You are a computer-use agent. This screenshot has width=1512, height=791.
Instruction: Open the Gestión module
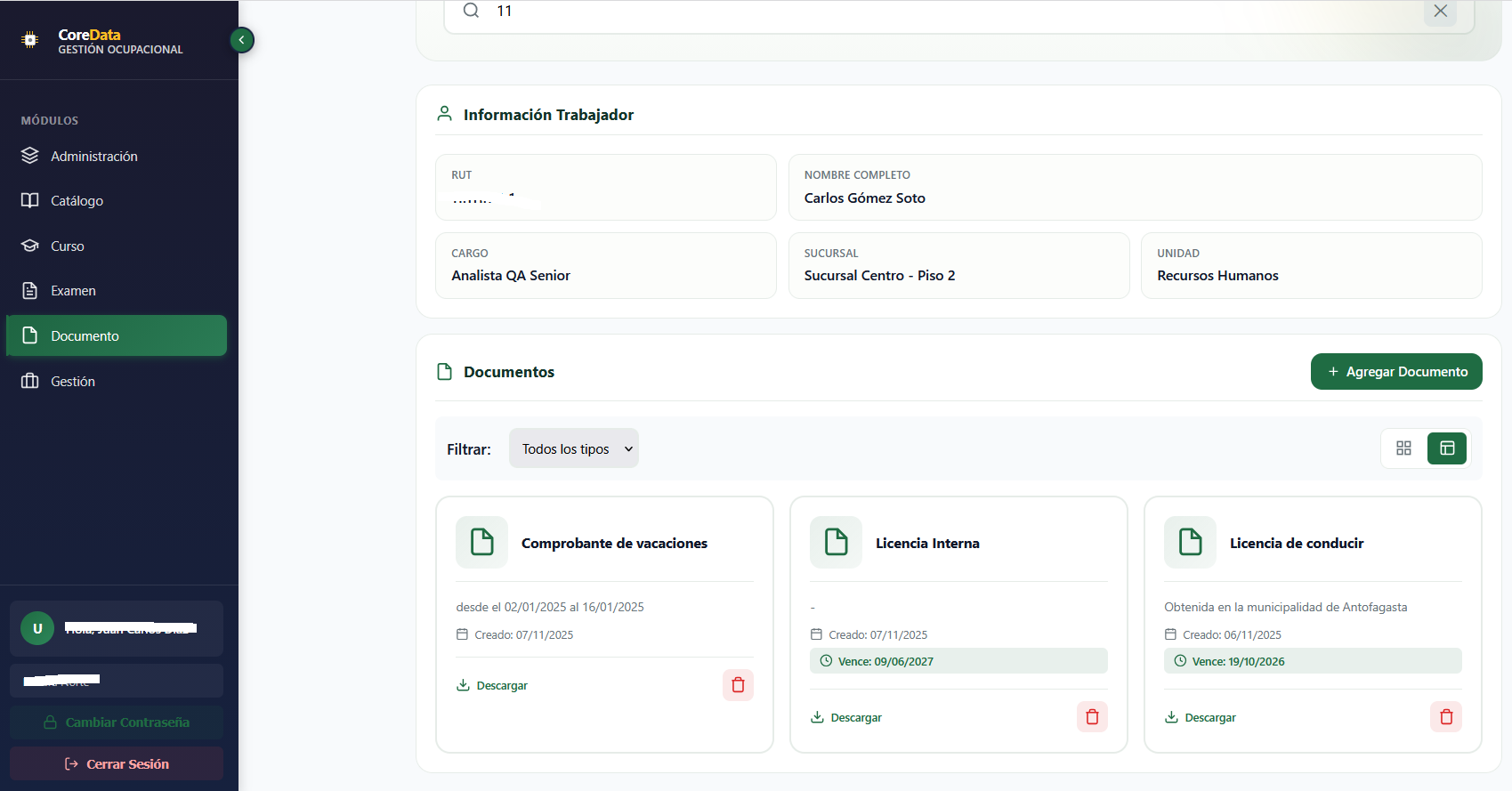coord(73,382)
